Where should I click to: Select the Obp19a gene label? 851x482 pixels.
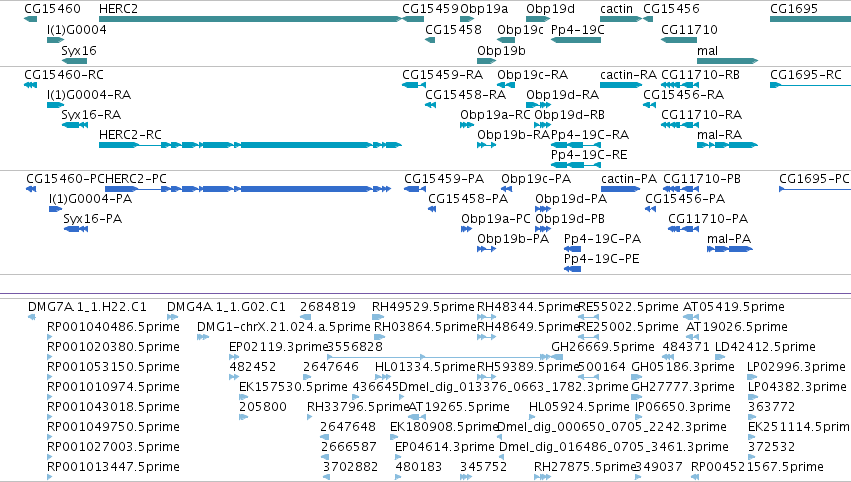point(484,9)
